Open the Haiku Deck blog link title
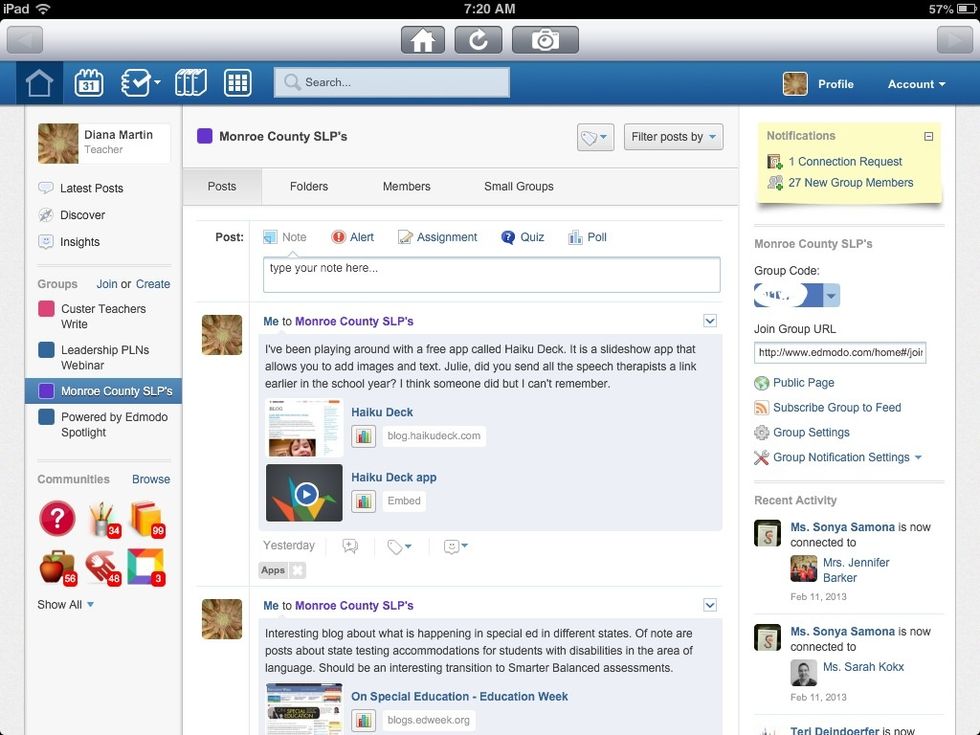This screenshot has width=980, height=735. (382, 412)
